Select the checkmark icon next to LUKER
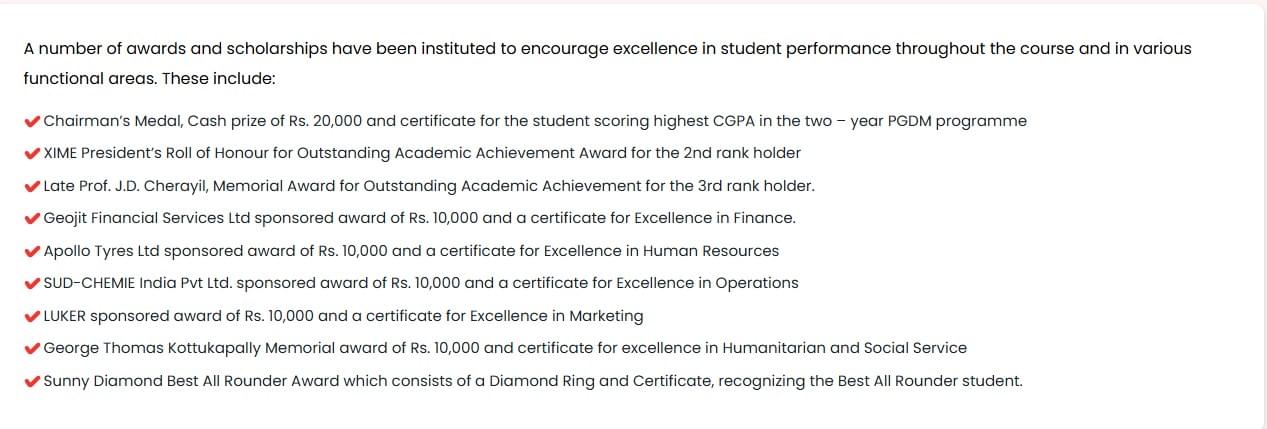The width and height of the screenshot is (1267, 429). pyautogui.click(x=32, y=316)
